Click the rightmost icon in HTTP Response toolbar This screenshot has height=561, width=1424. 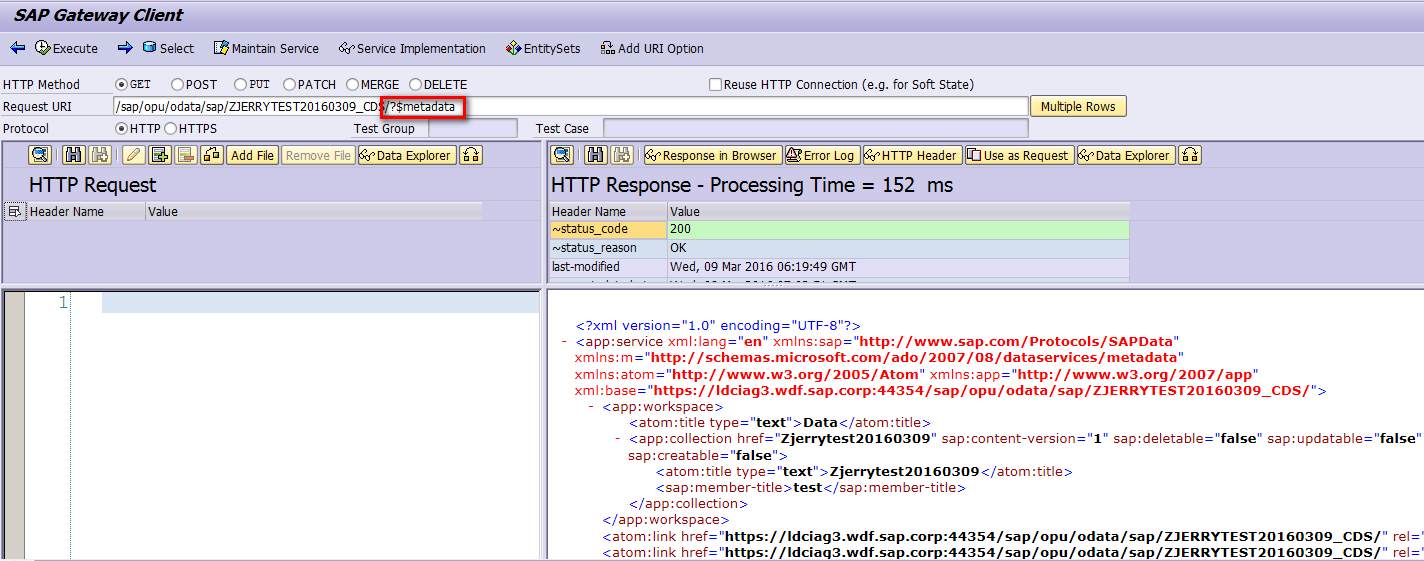click(1190, 155)
